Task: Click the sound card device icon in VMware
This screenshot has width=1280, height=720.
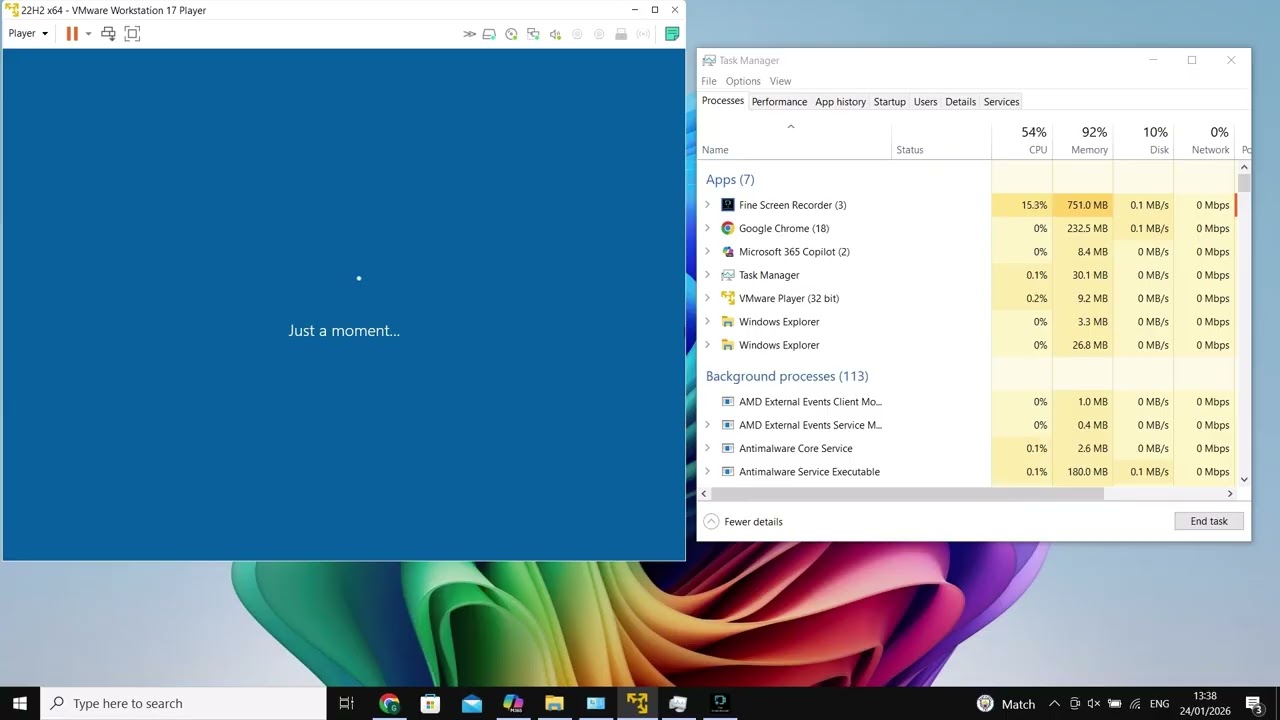Action: 555,34
